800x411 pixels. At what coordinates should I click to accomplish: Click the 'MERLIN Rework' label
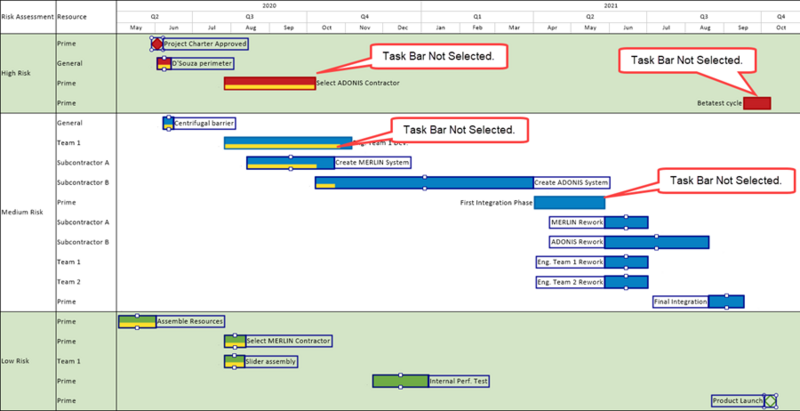coord(577,222)
